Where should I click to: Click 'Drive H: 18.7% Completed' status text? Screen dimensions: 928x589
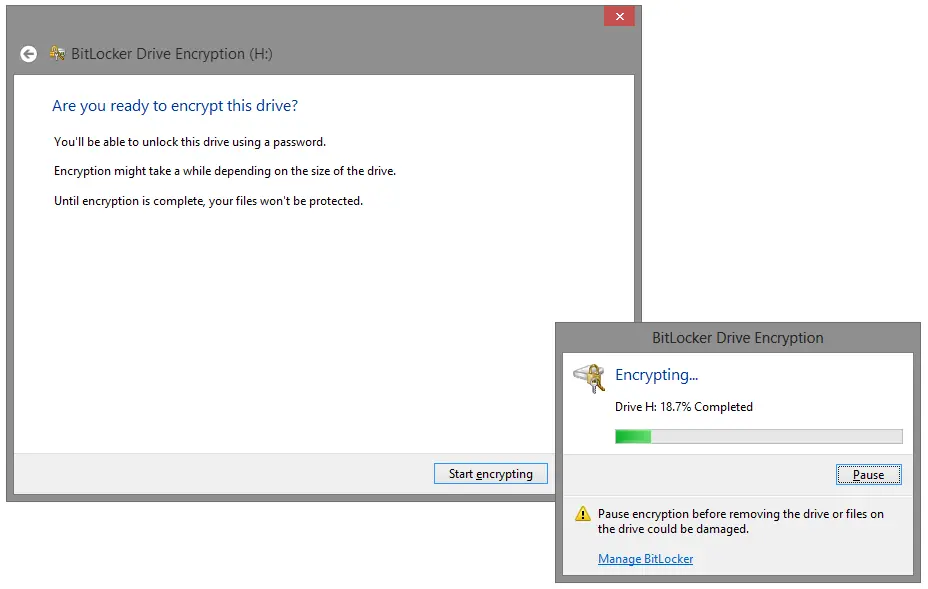click(684, 407)
